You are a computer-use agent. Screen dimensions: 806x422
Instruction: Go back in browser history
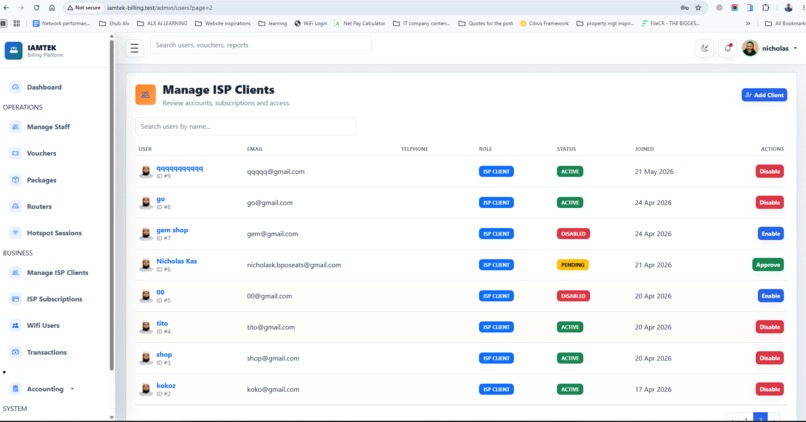6,8
